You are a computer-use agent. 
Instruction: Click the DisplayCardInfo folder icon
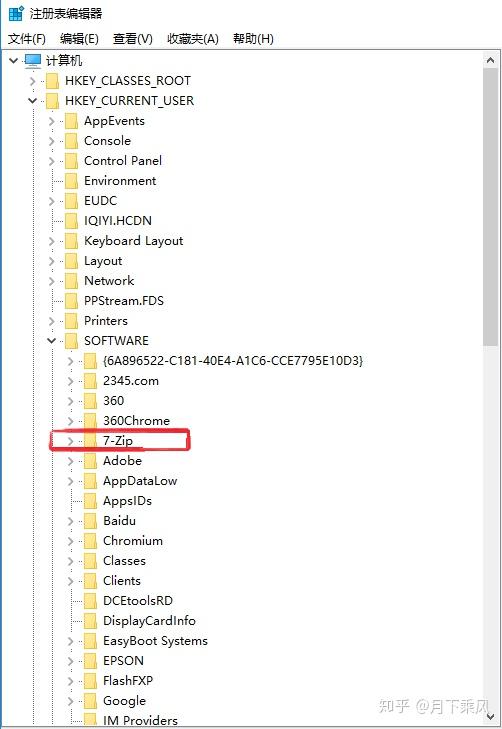click(x=91, y=621)
